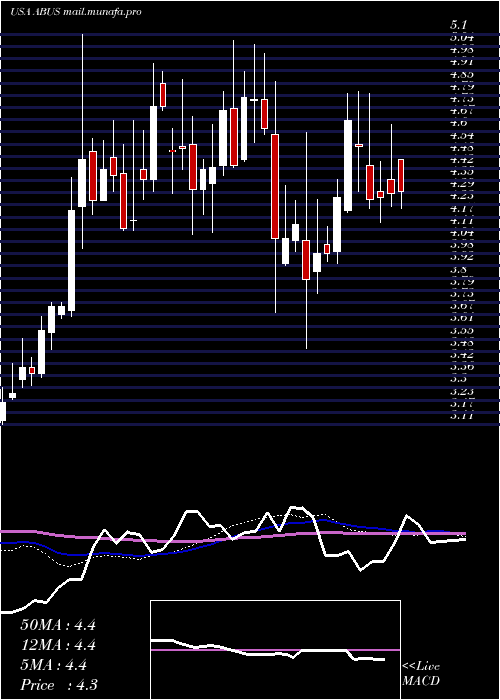
Task: Click the 4.29 price axis label
Action: [x=462, y=183]
